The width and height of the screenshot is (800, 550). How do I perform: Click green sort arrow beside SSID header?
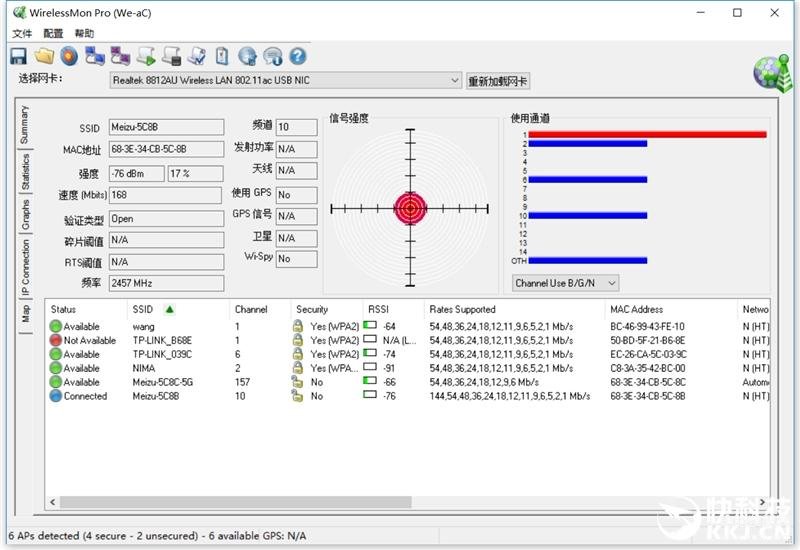point(170,309)
